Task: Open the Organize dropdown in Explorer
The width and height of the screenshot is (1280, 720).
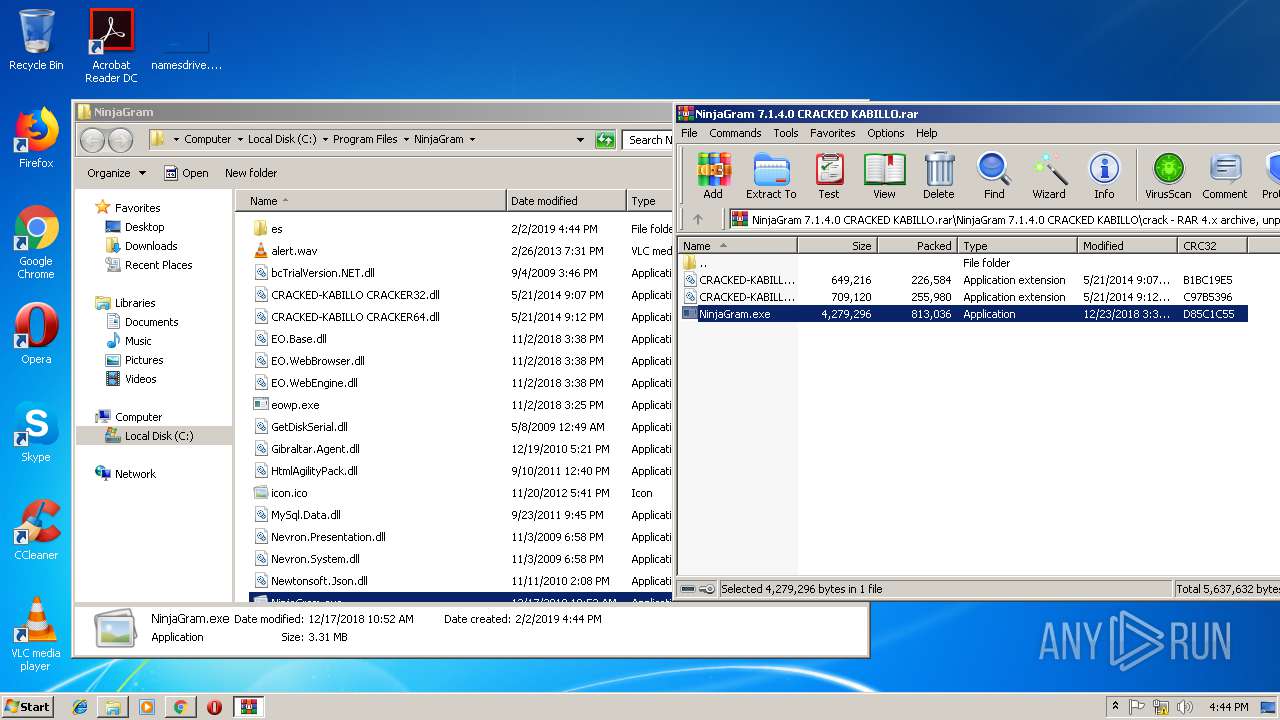Action: tap(116, 173)
